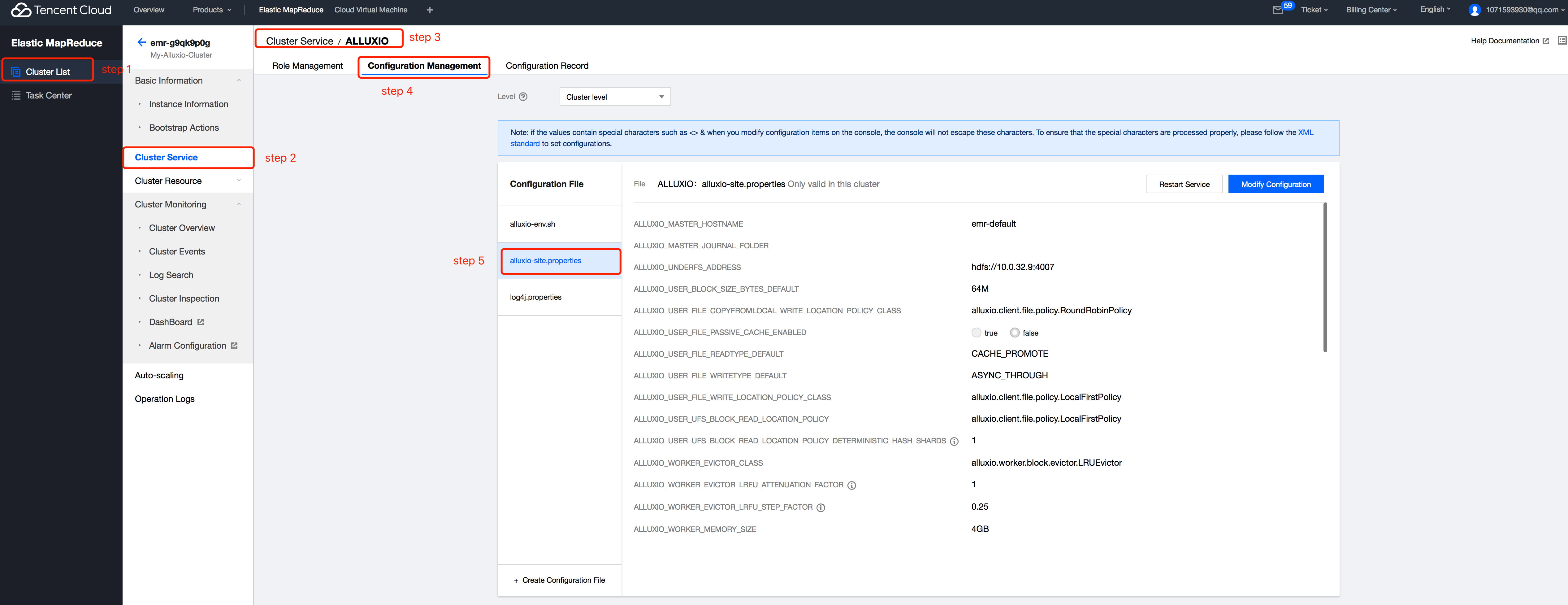1568x605 pixels.
Task: Click the Task Center list icon
Action: point(16,96)
